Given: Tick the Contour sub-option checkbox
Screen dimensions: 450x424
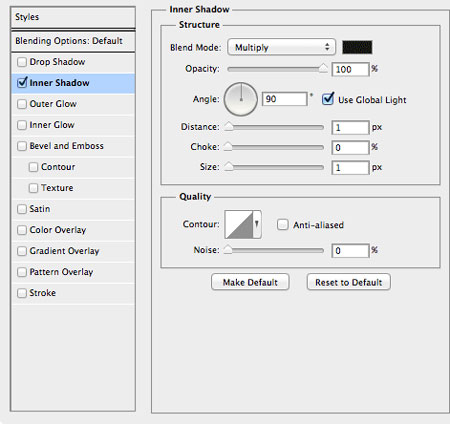Looking at the screenshot, I should (33, 167).
